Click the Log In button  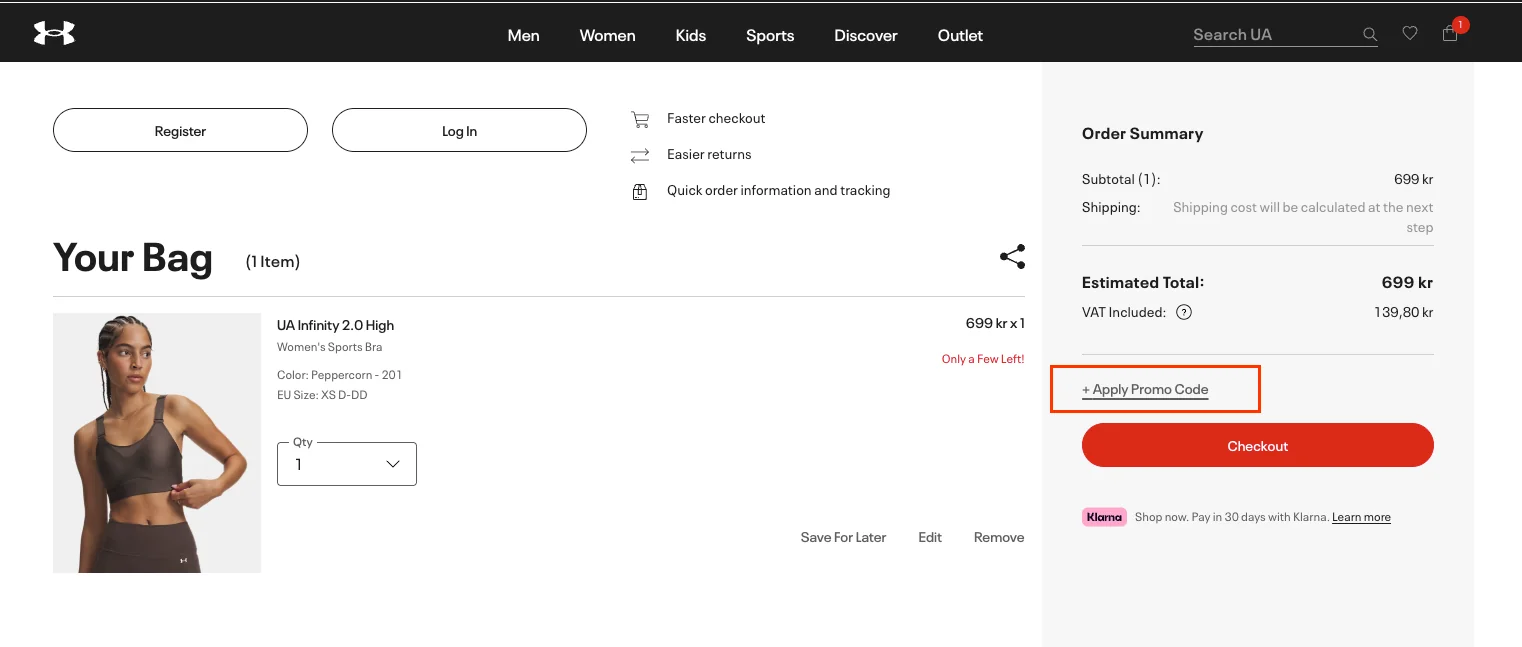click(459, 130)
